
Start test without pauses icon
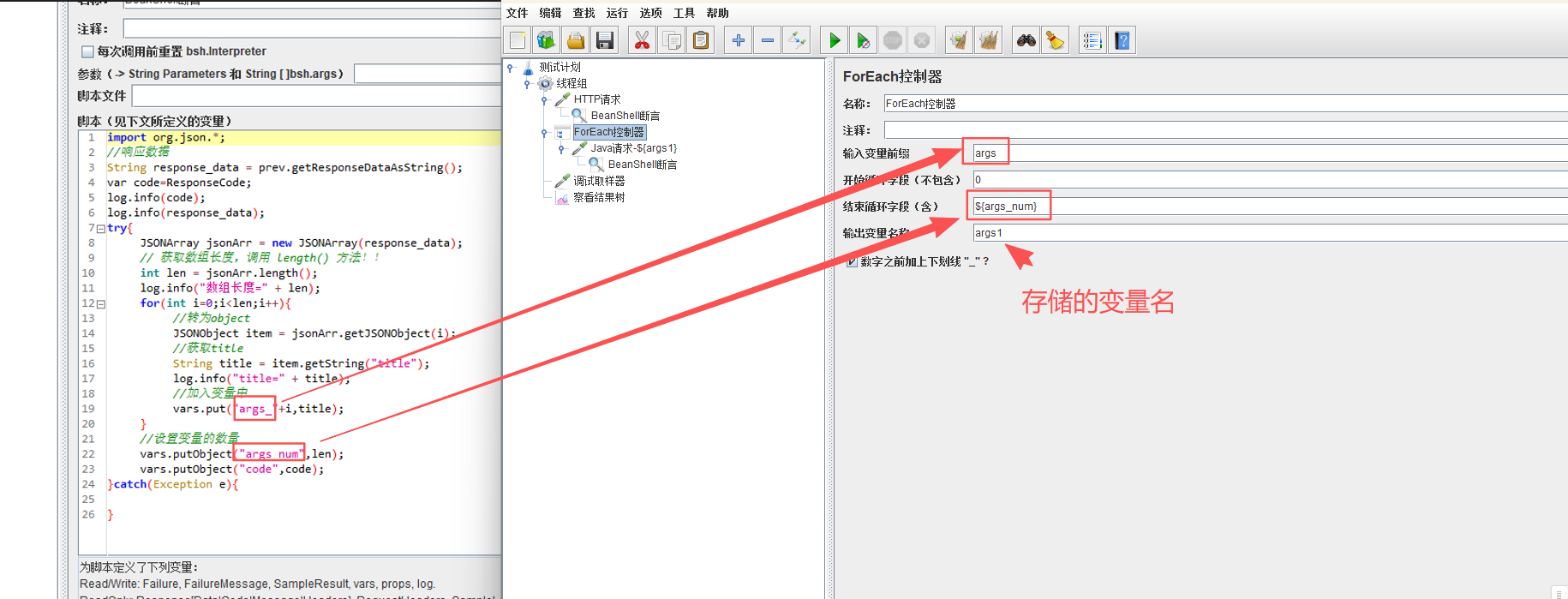(863, 40)
